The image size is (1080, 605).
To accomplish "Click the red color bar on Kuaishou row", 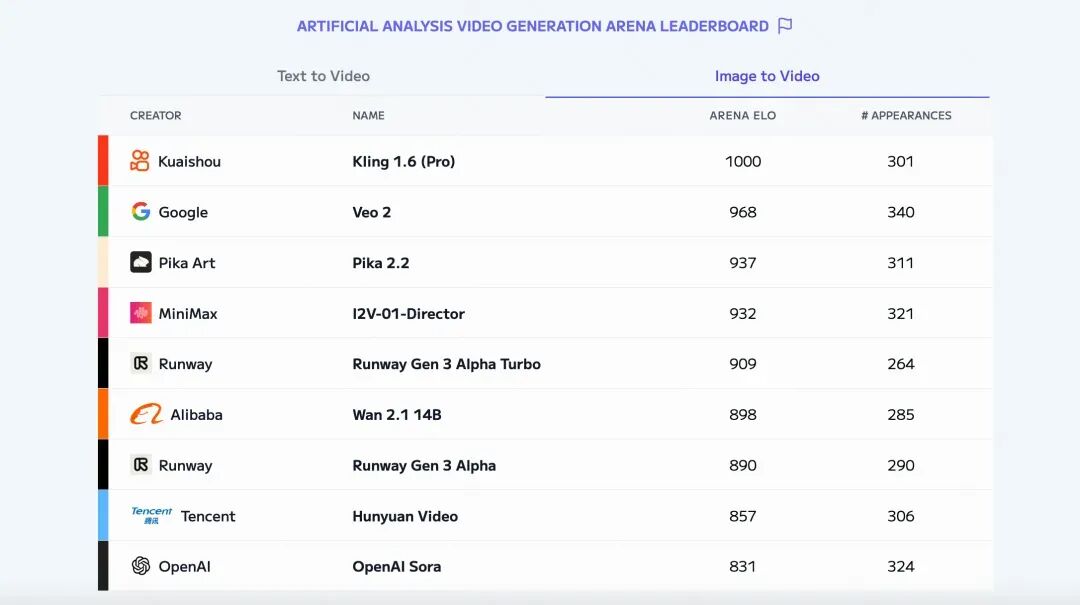I will 103,161.
